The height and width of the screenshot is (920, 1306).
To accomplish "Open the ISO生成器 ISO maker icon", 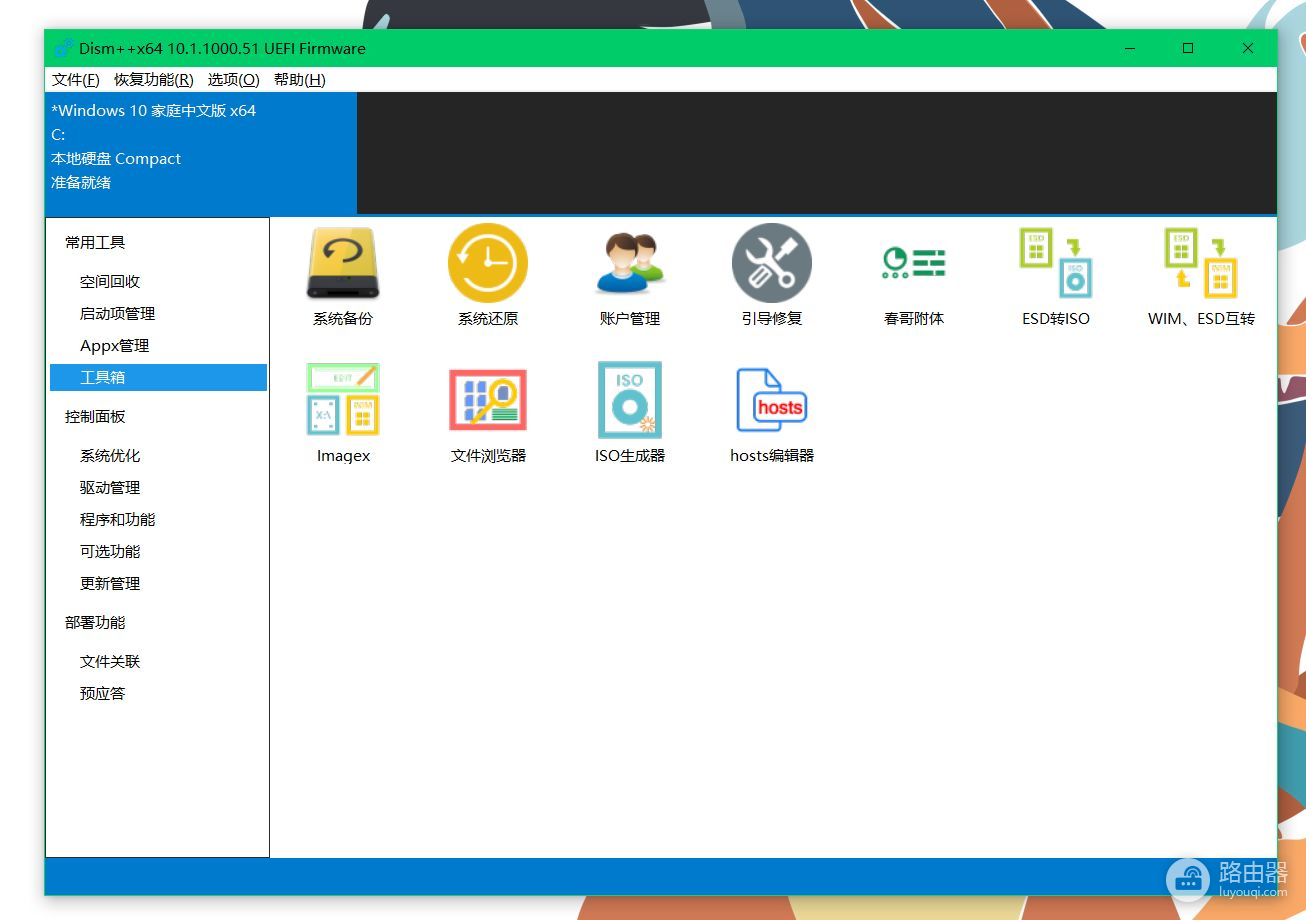I will [630, 400].
